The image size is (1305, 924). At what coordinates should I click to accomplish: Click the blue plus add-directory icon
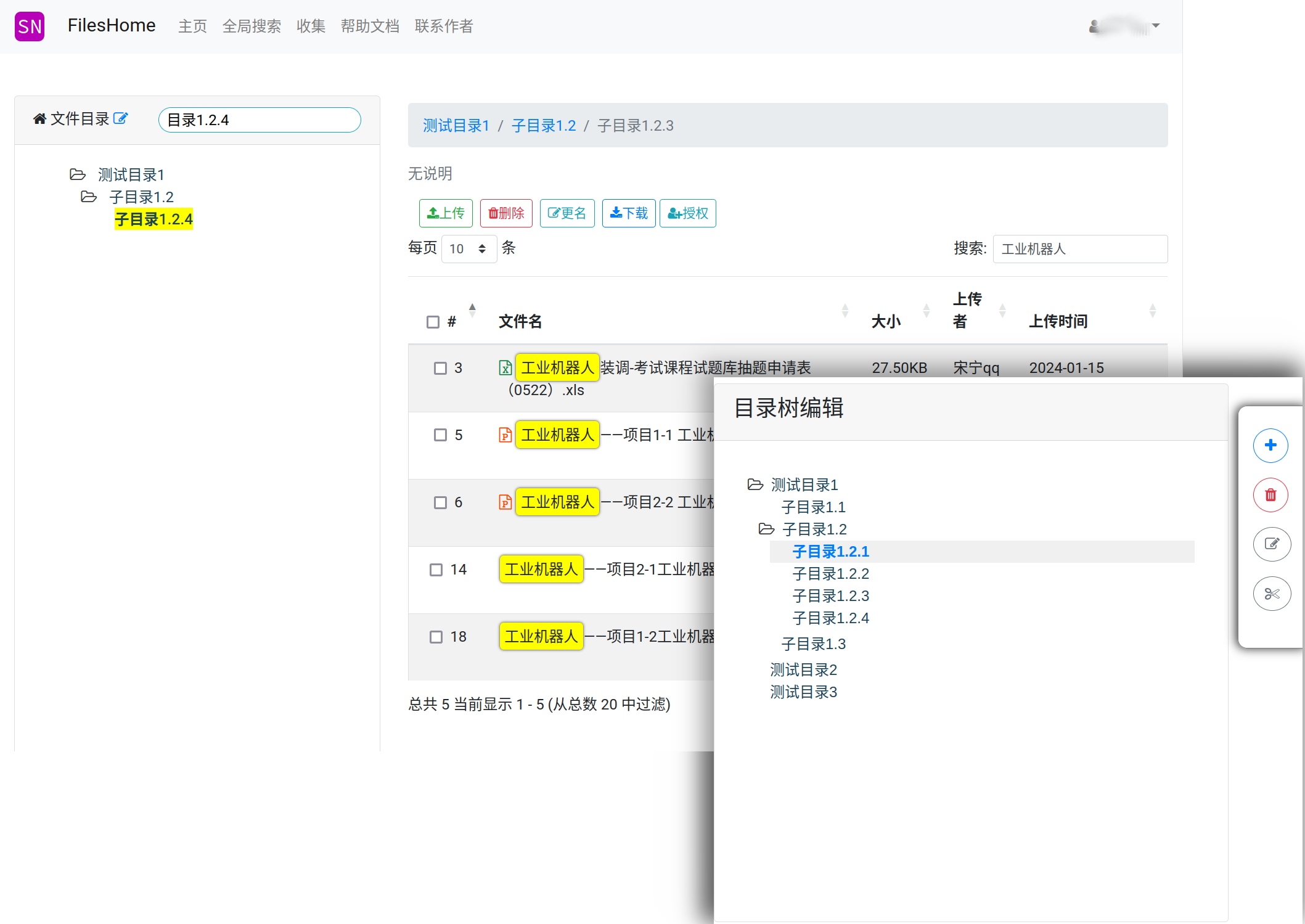[x=1270, y=445]
